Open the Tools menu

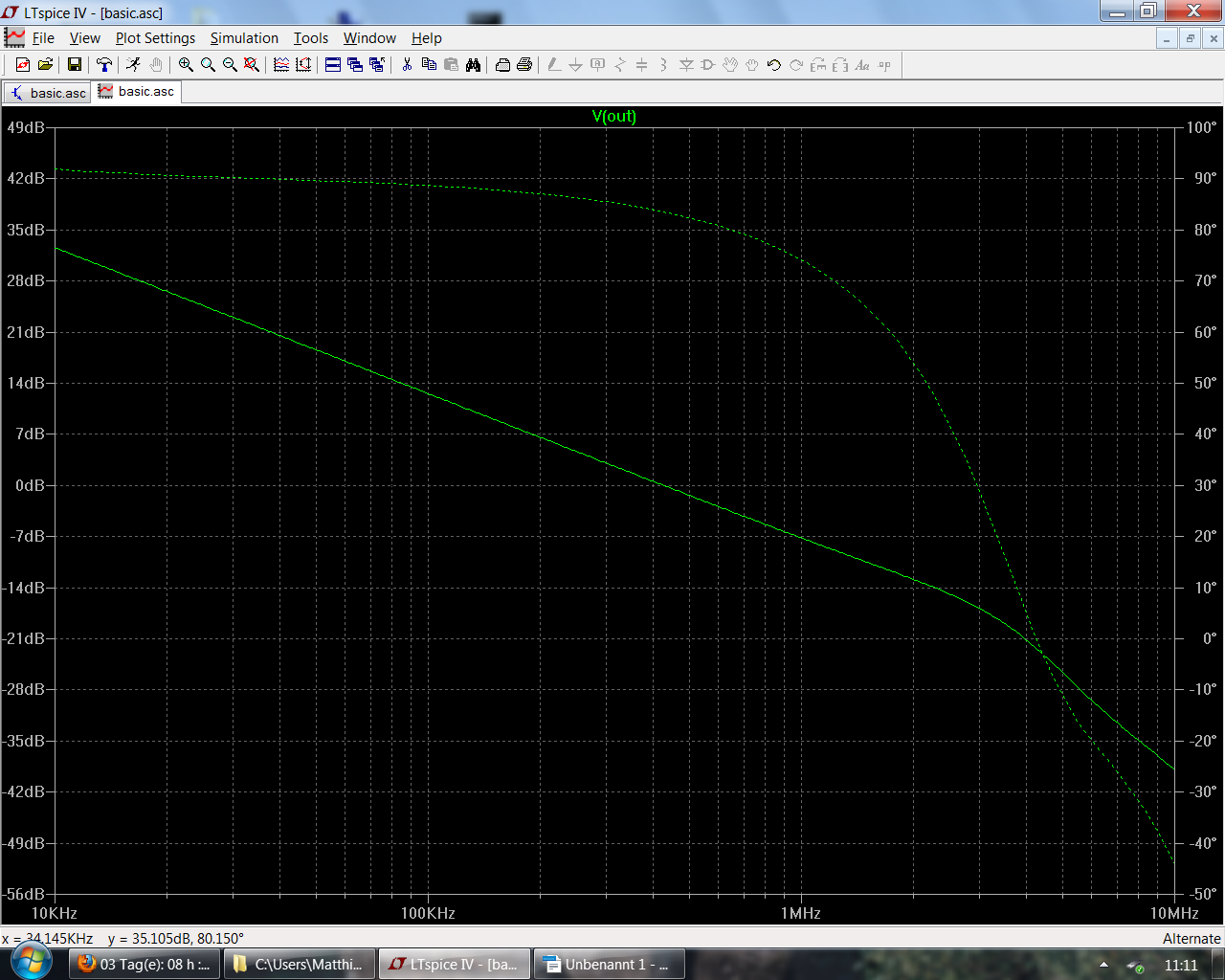click(x=310, y=38)
